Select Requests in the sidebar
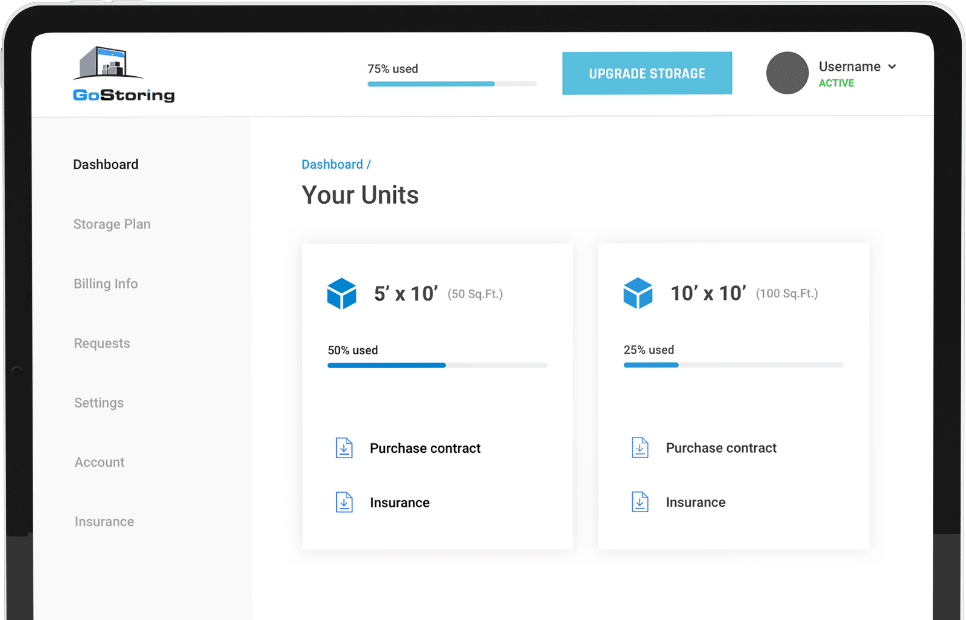The image size is (966, 620). click(102, 343)
